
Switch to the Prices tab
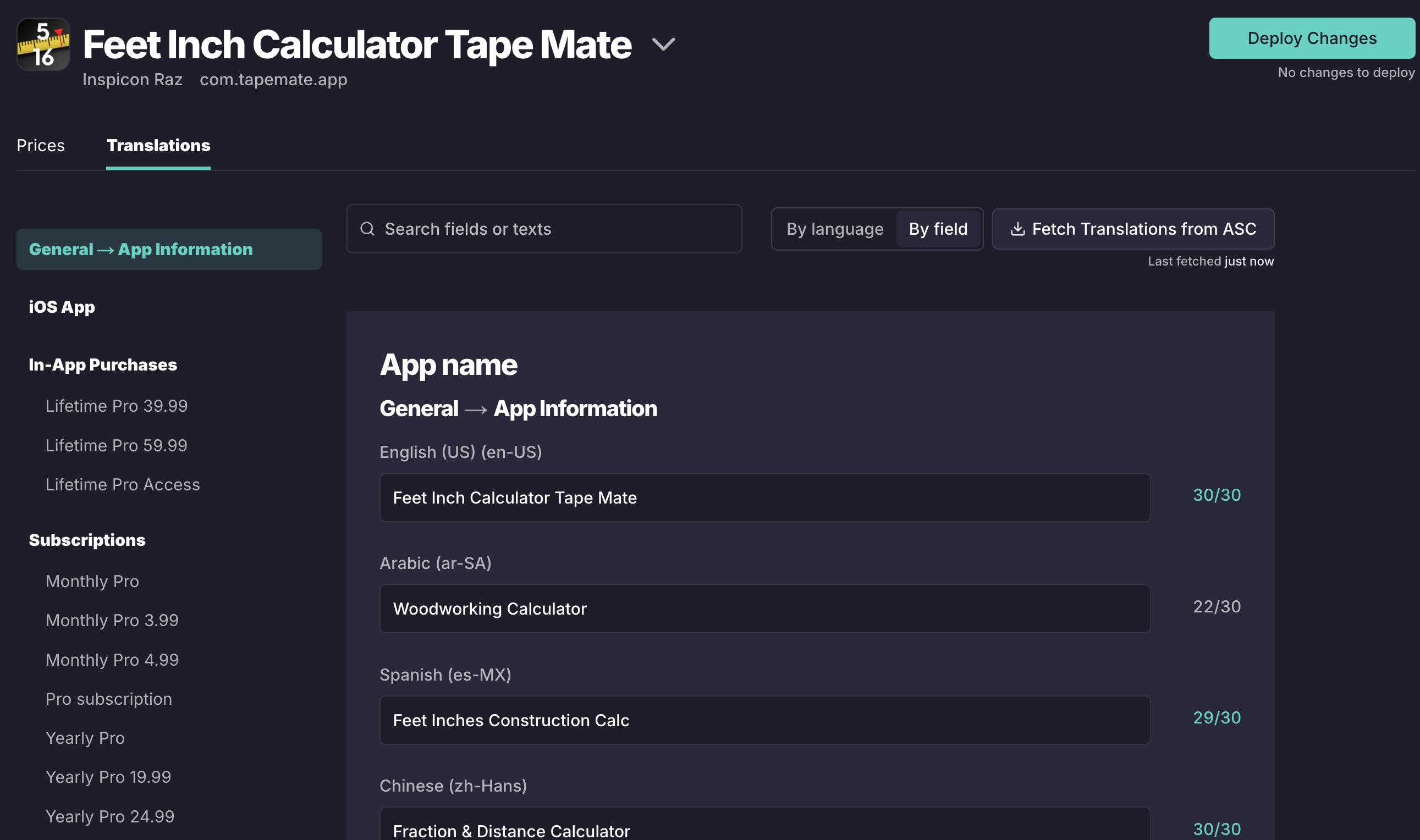point(41,146)
